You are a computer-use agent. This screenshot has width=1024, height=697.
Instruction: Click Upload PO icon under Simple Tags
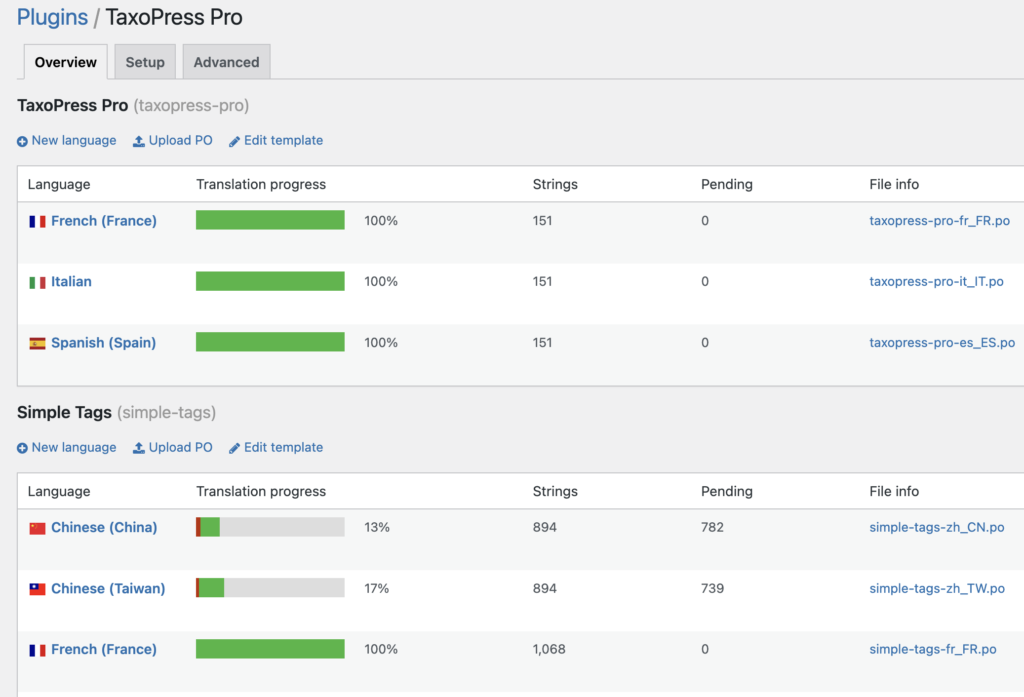(x=138, y=448)
